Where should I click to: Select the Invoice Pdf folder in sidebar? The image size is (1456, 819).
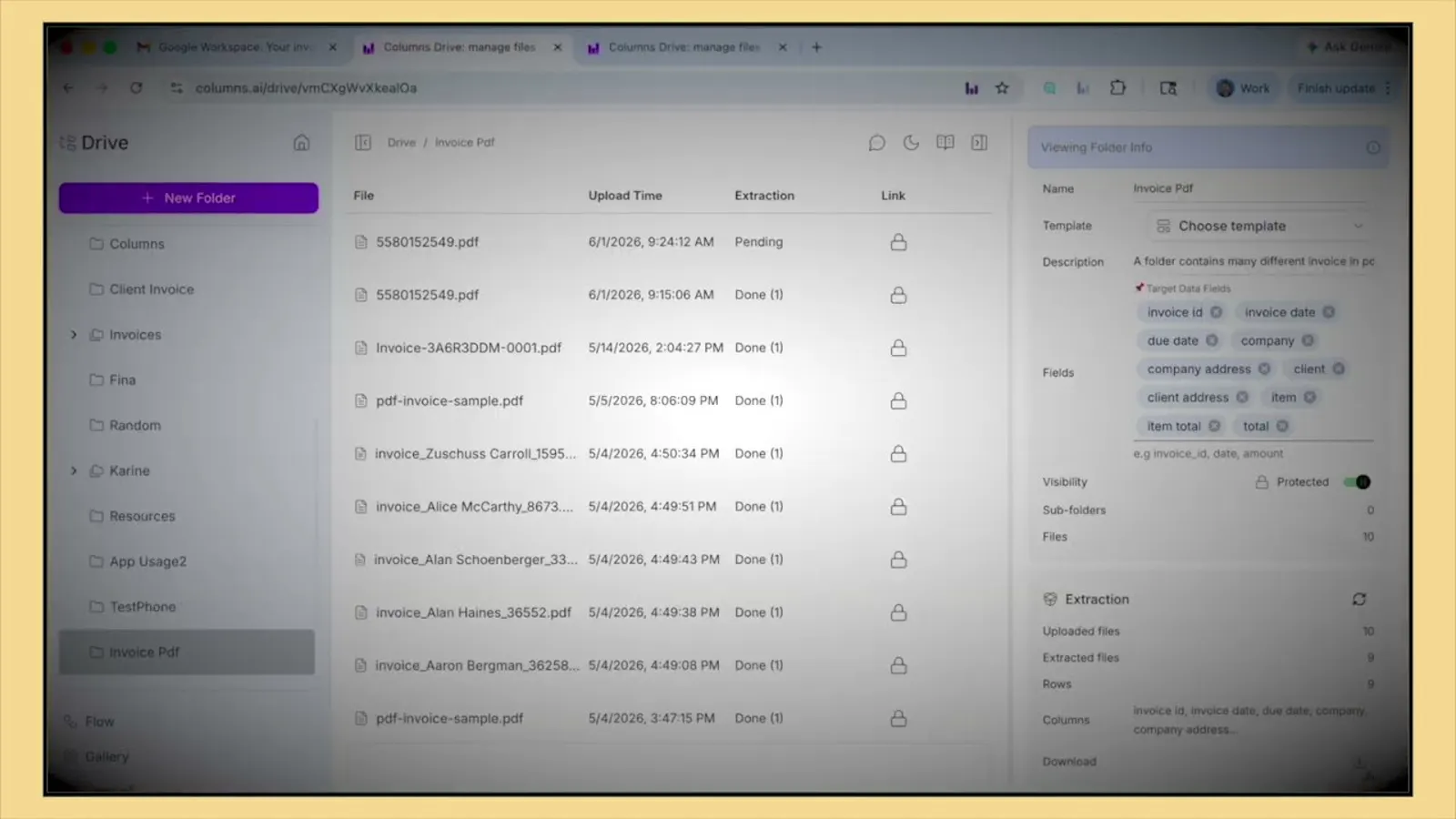pyautogui.click(x=187, y=652)
